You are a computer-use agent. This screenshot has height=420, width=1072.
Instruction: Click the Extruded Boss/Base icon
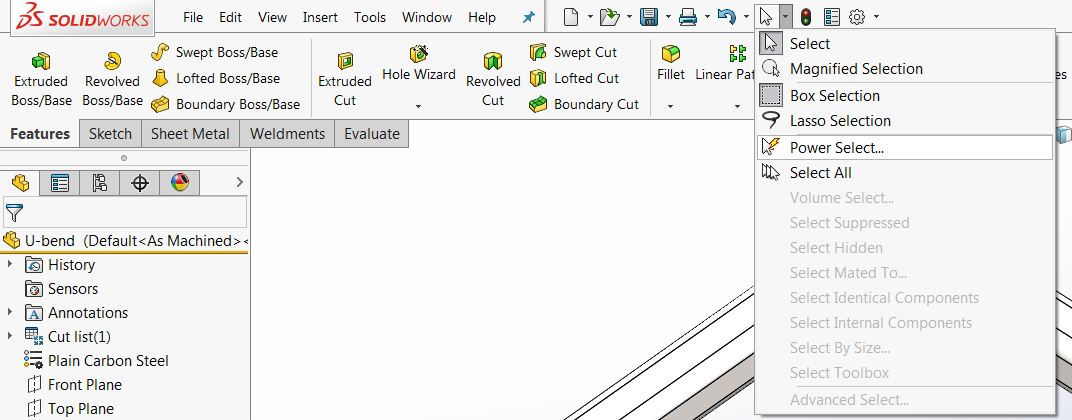pyautogui.click(x=41, y=61)
